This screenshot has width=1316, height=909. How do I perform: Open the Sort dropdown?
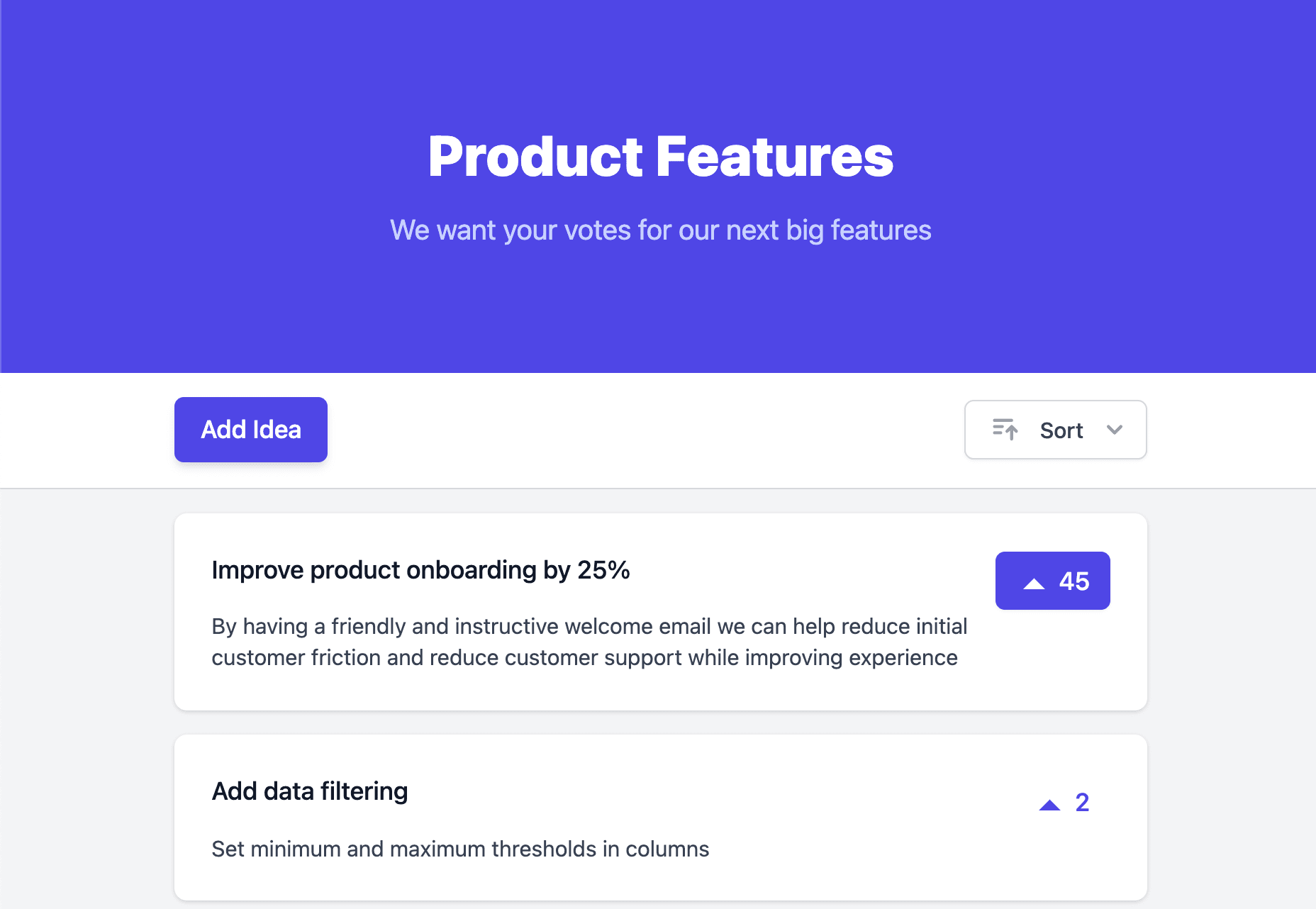pyautogui.click(x=1055, y=430)
